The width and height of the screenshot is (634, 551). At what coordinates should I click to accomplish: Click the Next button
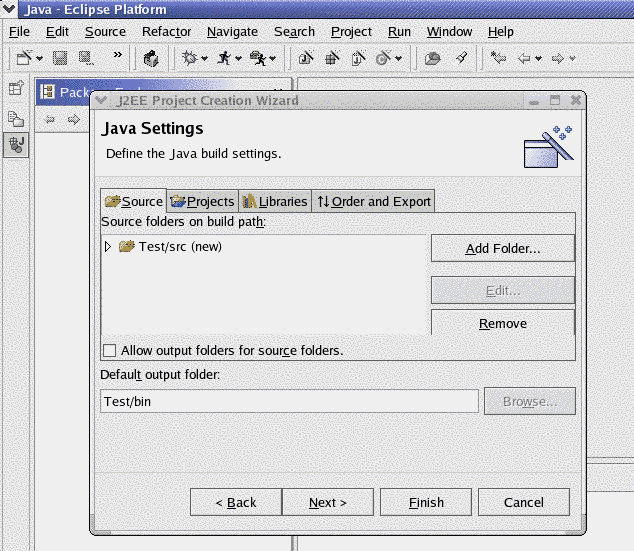pyautogui.click(x=327, y=502)
